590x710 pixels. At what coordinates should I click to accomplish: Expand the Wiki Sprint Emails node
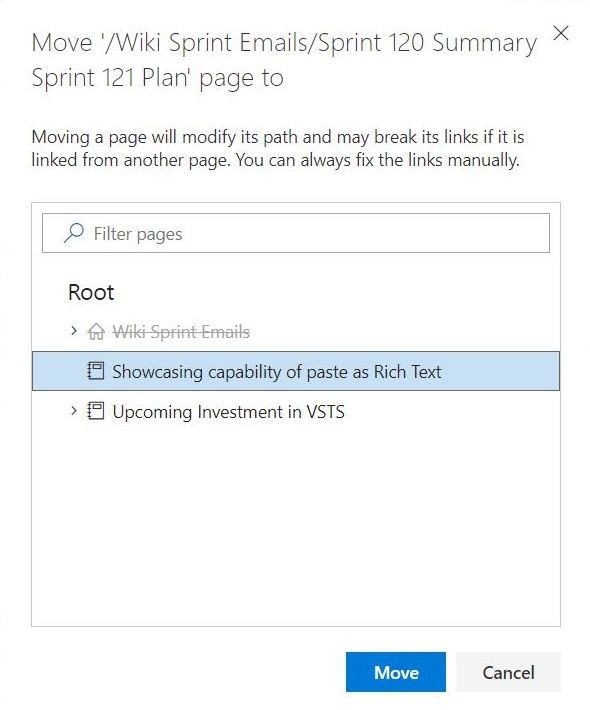(74, 331)
